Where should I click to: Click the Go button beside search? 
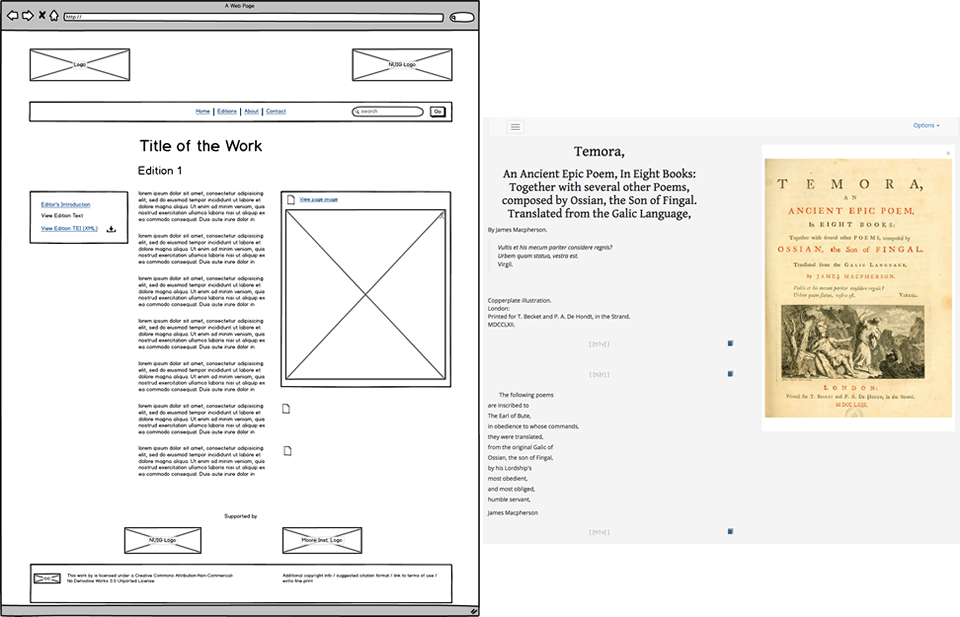(438, 111)
